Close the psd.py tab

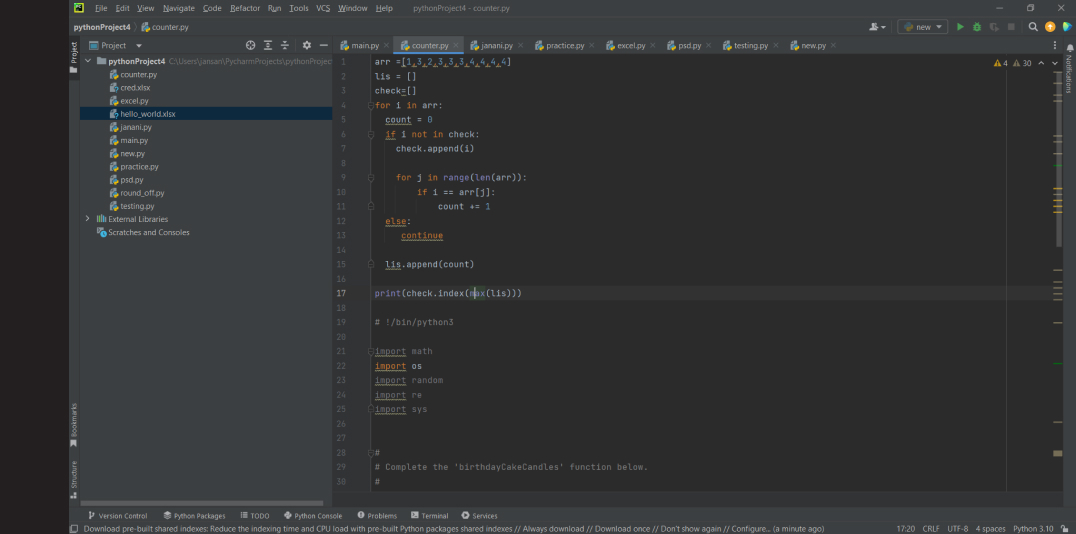708,45
